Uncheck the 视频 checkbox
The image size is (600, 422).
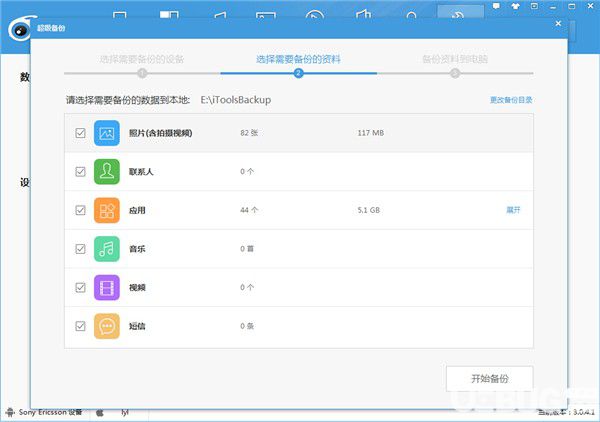pyautogui.click(x=80, y=287)
